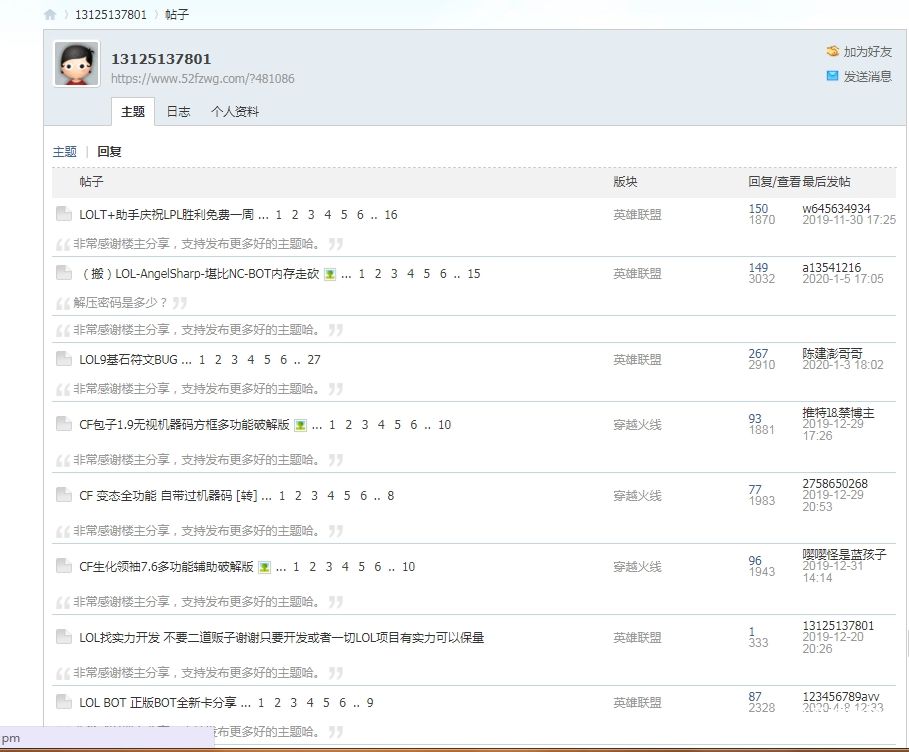Select the 回复 sub-filter link

tap(109, 152)
